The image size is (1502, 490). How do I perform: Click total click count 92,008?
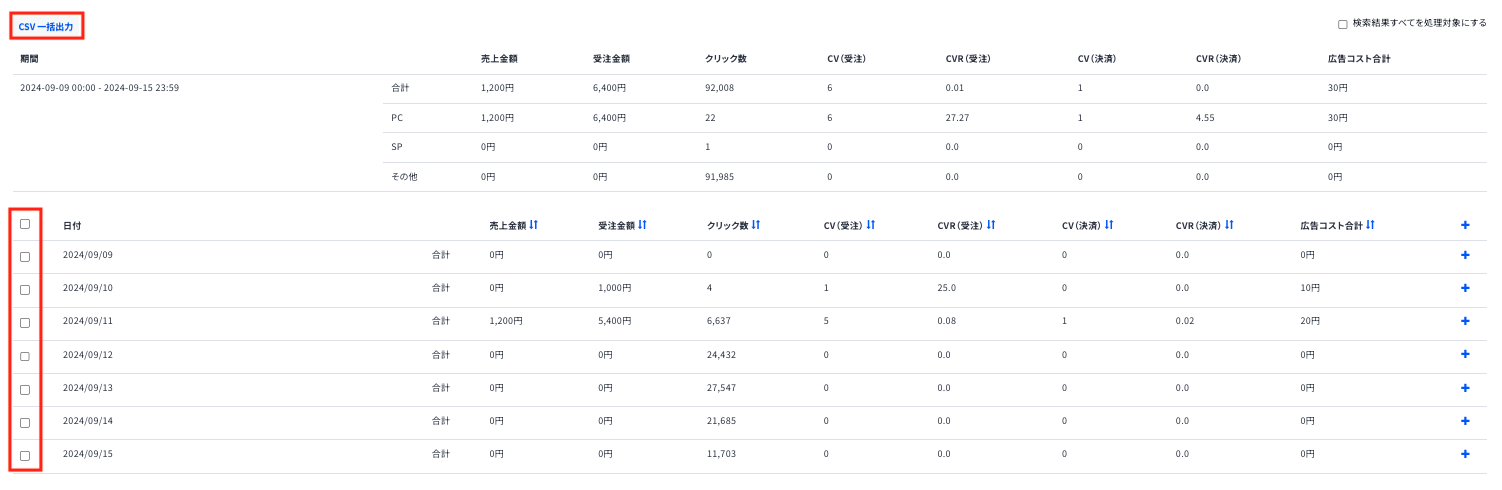(719, 88)
